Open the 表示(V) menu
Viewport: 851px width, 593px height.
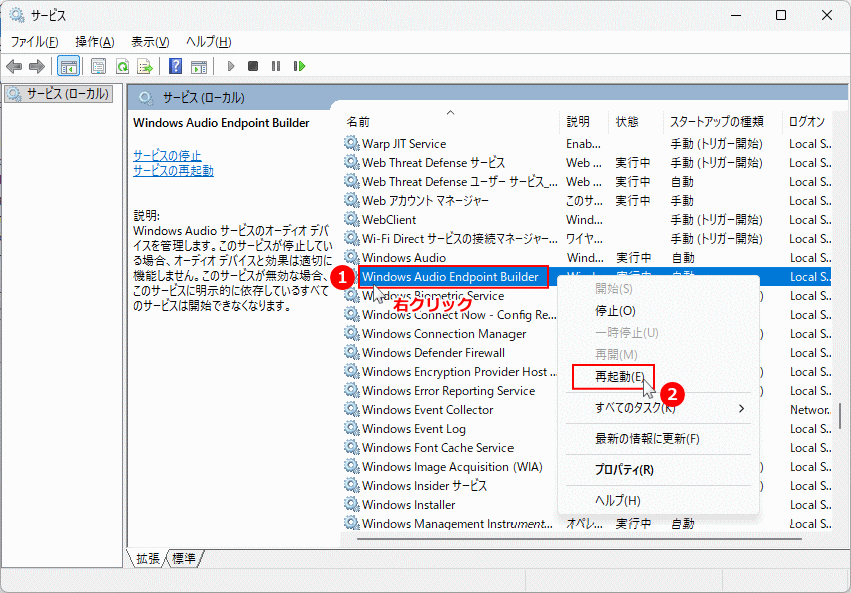[x=150, y=42]
